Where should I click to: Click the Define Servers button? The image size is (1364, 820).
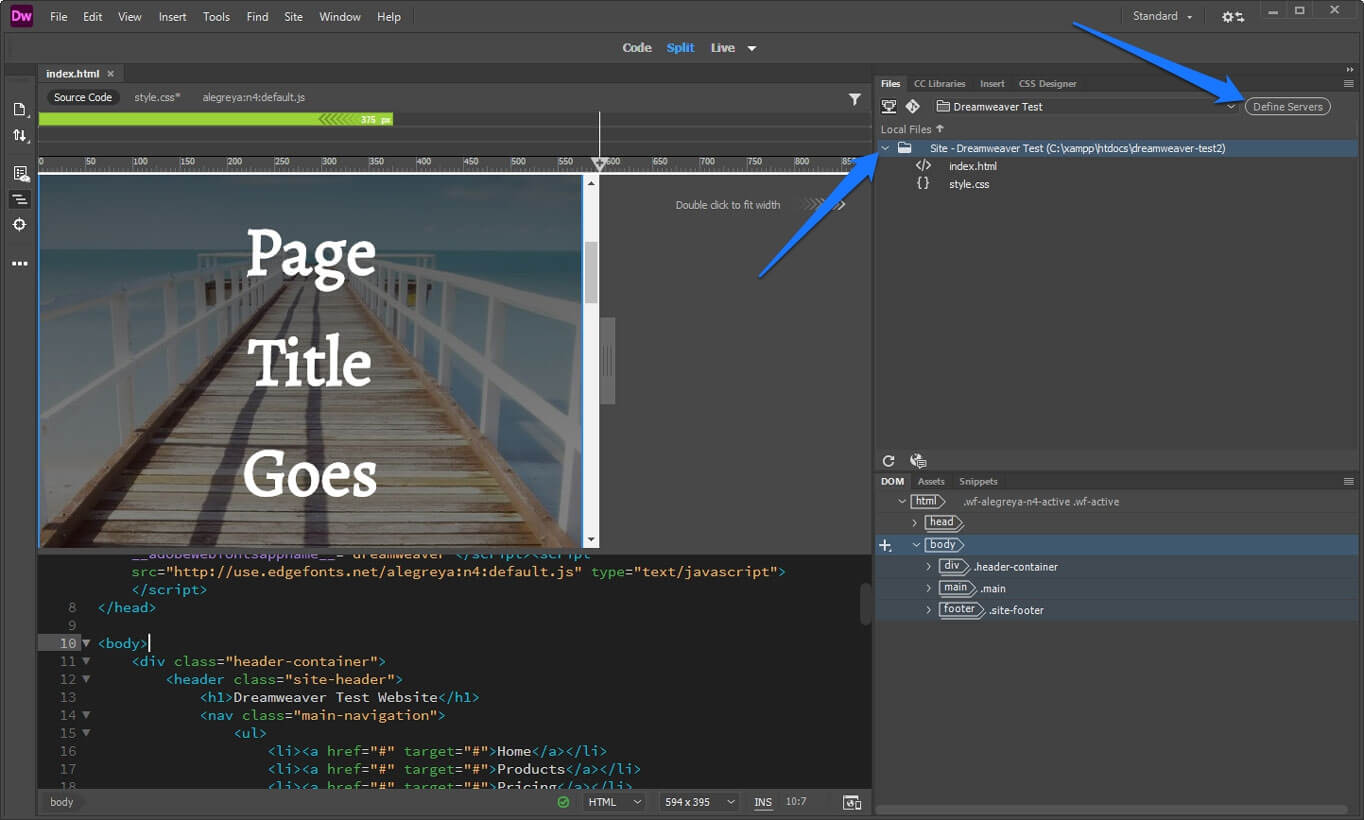[x=1287, y=106]
